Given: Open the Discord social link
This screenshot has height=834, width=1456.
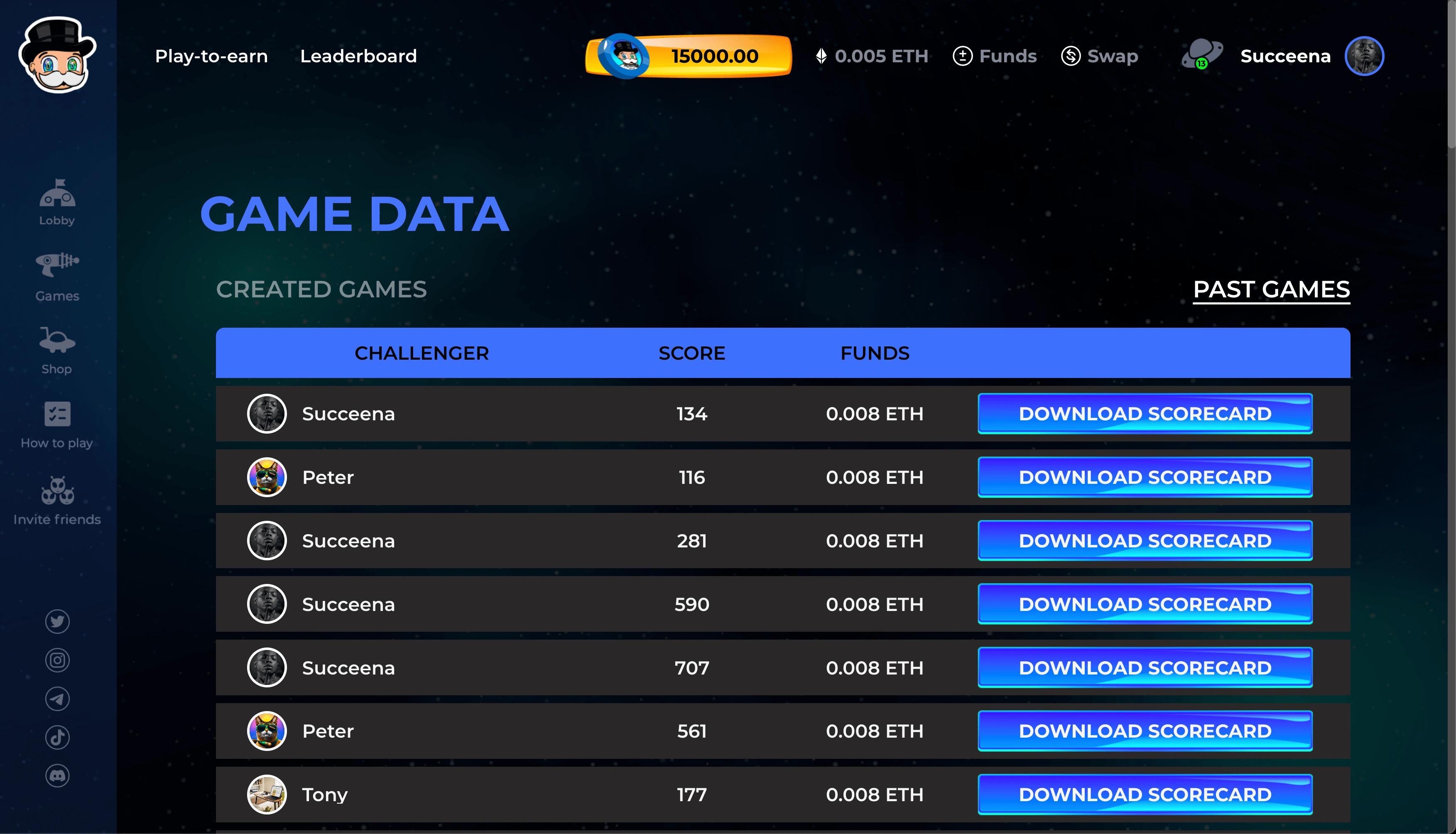Looking at the screenshot, I should click(x=57, y=775).
